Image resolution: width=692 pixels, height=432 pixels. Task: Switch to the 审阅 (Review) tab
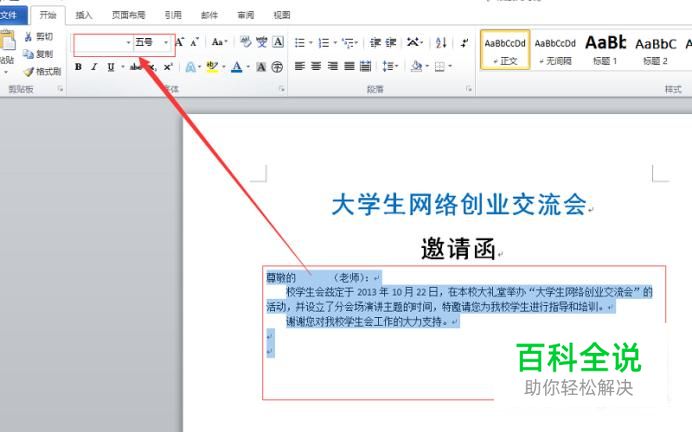click(x=245, y=15)
